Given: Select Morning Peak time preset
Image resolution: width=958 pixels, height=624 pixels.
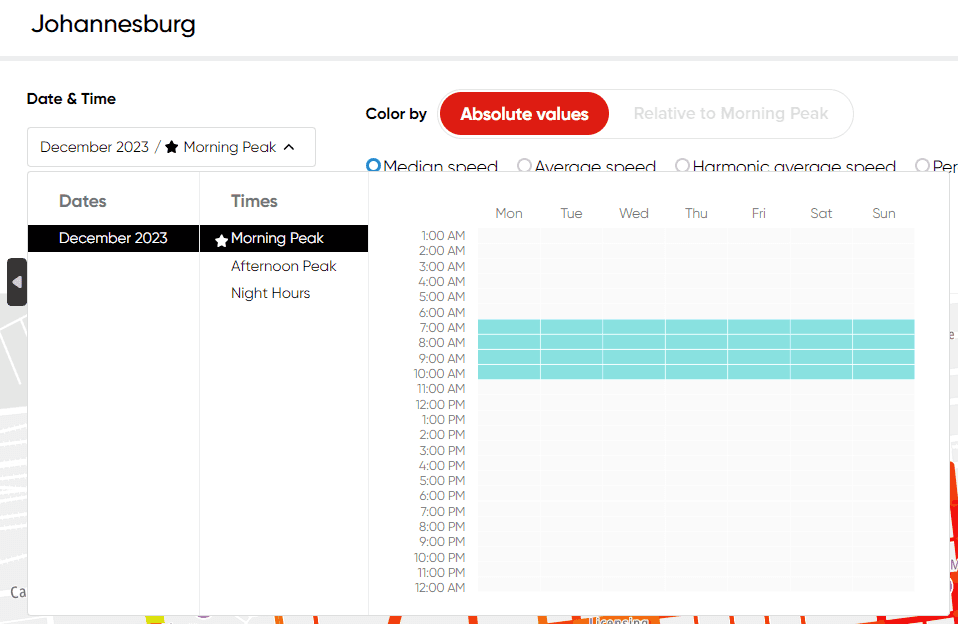Looking at the screenshot, I should (277, 238).
